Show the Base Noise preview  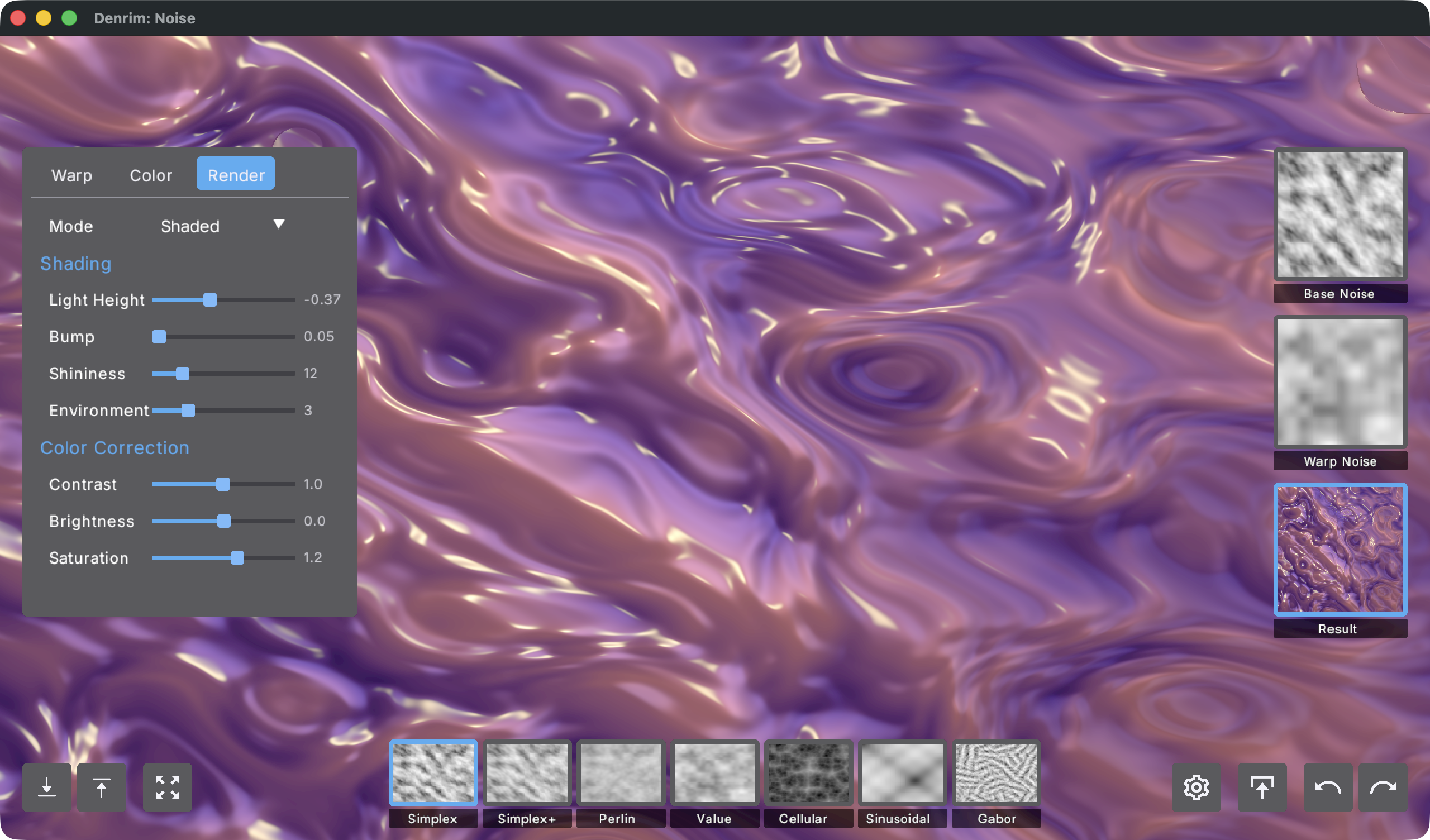pyautogui.click(x=1340, y=215)
